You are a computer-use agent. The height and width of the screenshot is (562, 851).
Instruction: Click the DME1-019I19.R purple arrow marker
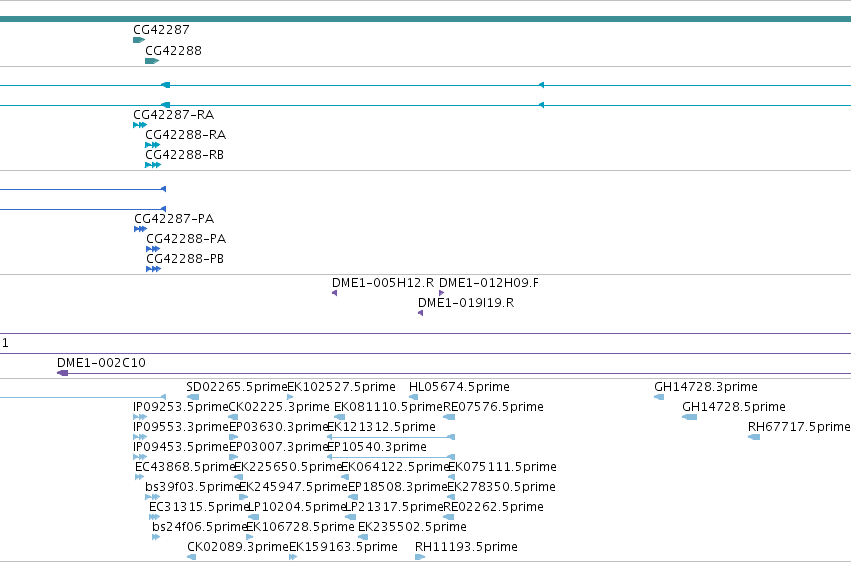[421, 313]
